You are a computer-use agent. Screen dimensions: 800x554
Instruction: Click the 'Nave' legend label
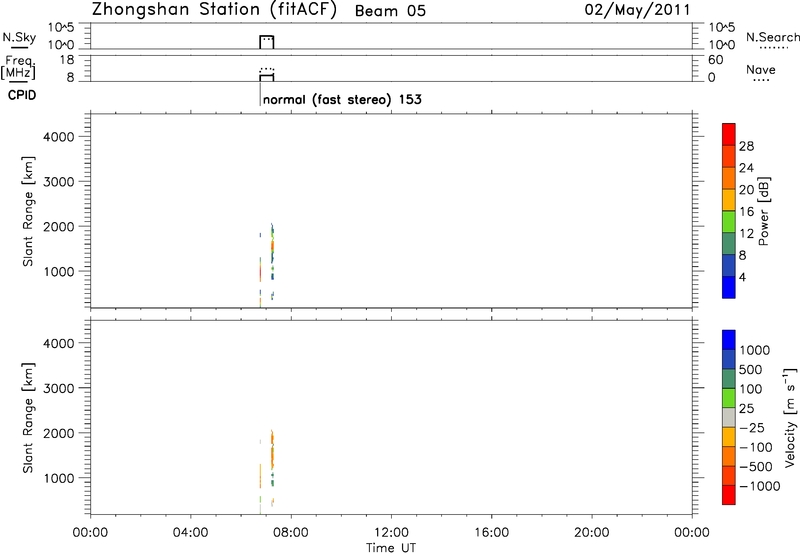[761, 69]
